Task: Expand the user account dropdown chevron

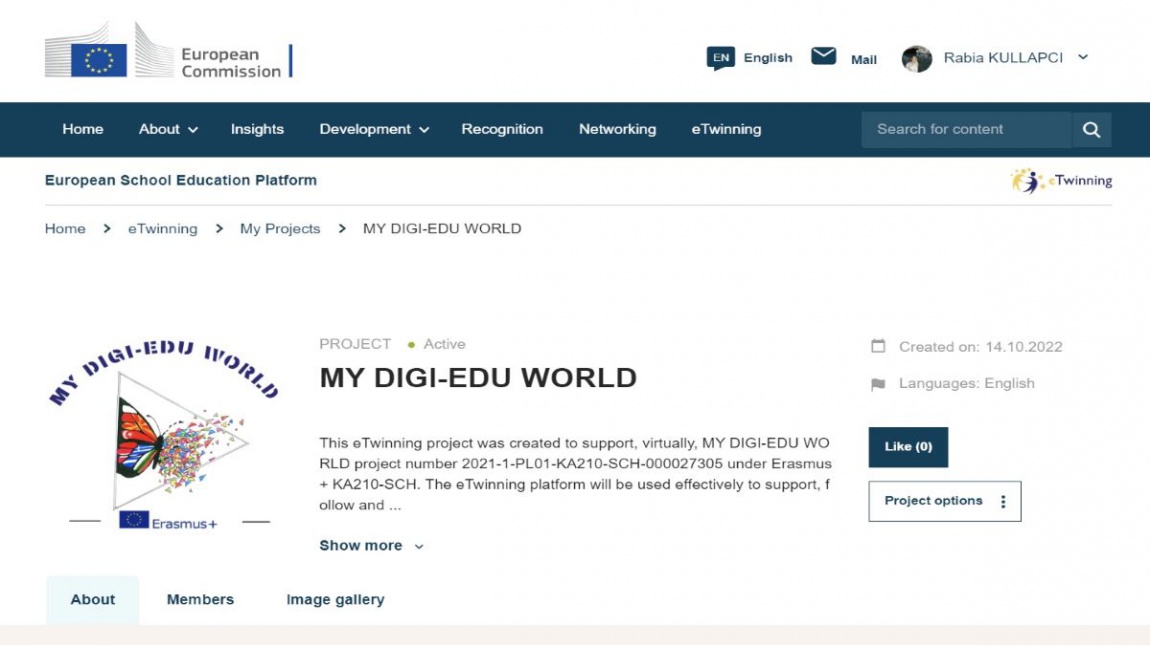Action: 1083,58
